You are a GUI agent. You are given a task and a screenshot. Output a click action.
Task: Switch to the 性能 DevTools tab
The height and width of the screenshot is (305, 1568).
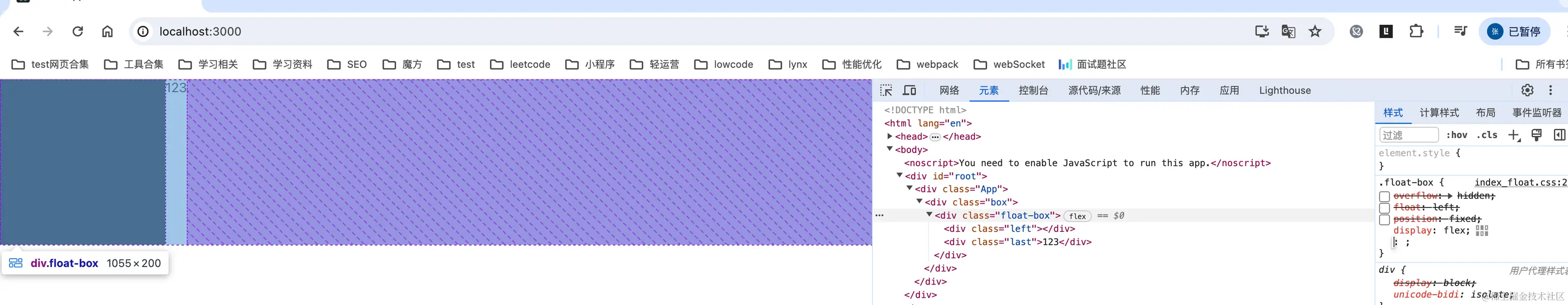(x=1150, y=91)
